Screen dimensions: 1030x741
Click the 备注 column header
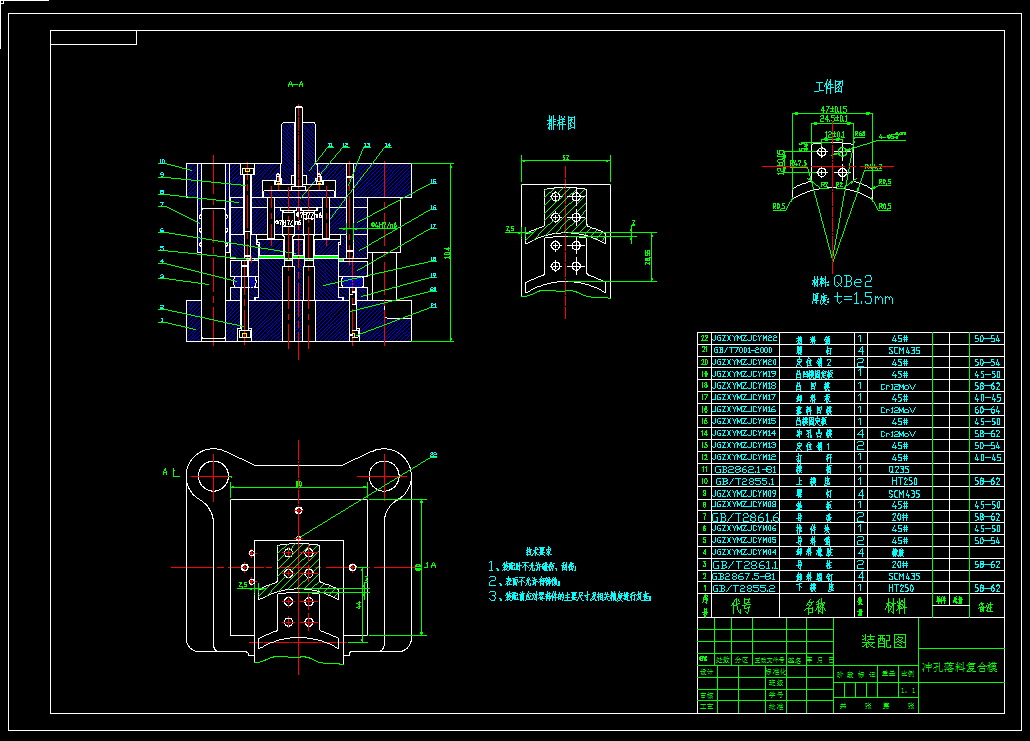point(986,608)
